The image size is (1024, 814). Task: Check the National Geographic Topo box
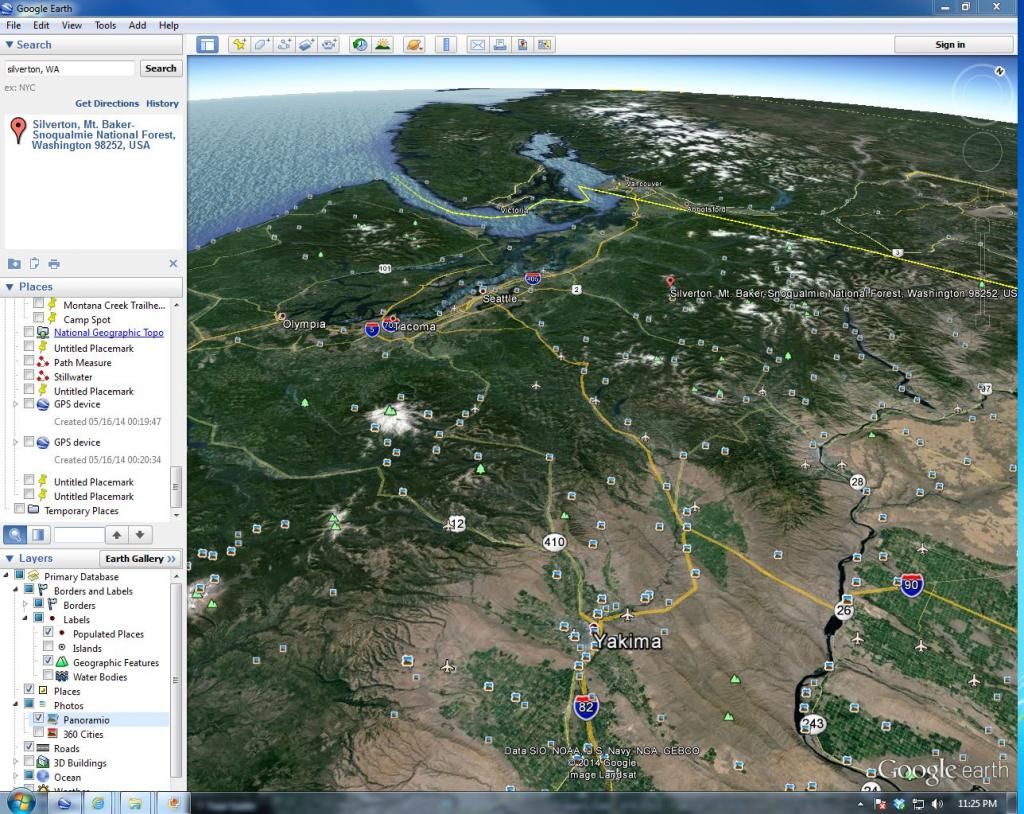tap(29, 332)
